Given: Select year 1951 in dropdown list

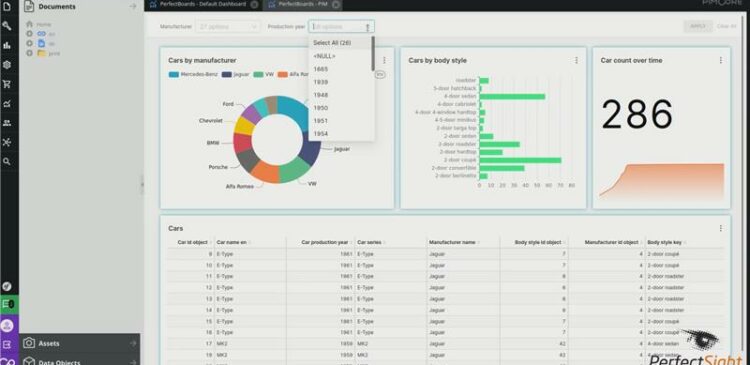Looking at the screenshot, I should click(320, 121).
